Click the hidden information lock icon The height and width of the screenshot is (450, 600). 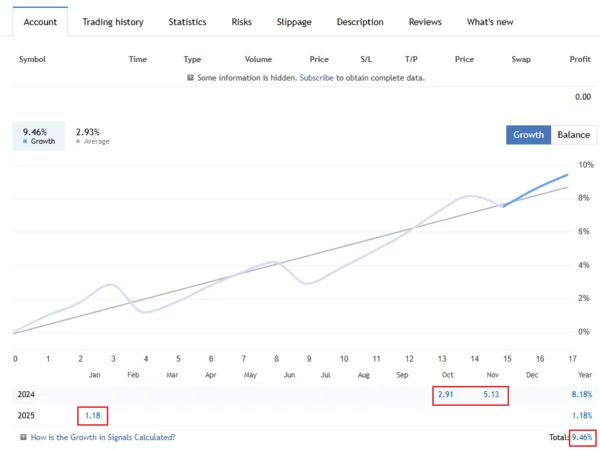click(x=190, y=77)
